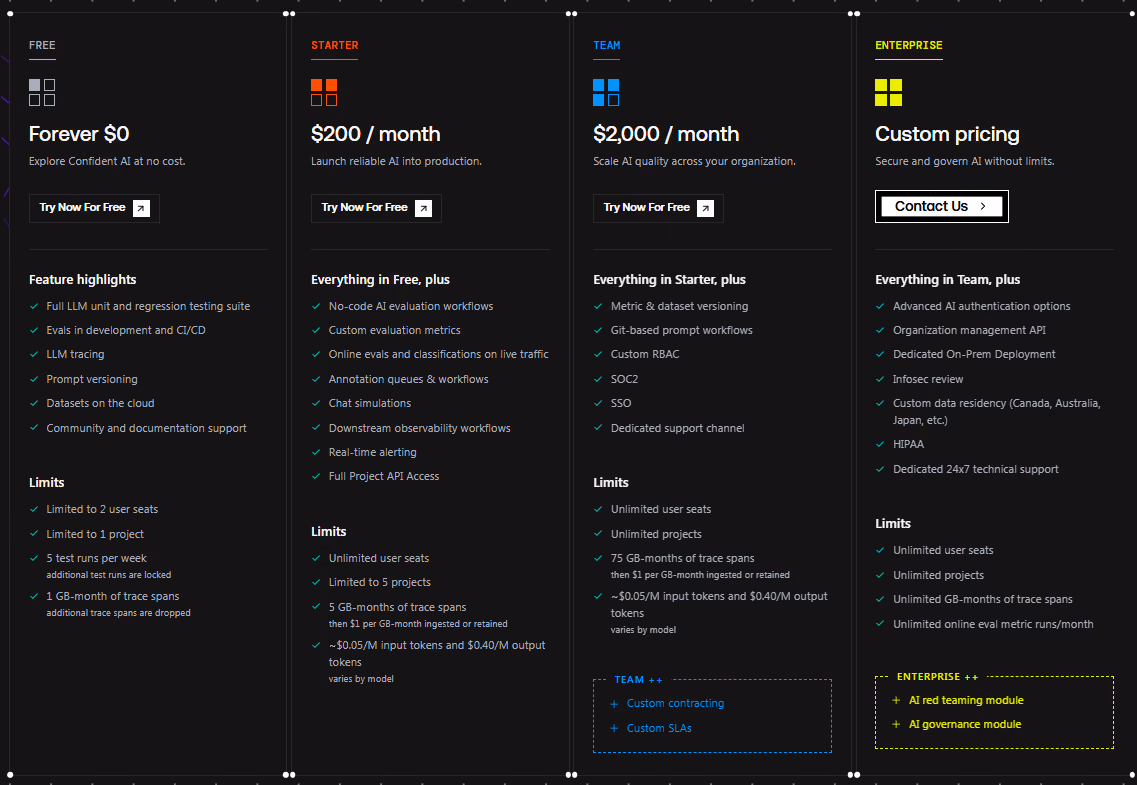
Task: Click 'Dedicated On-Prem Deployment' text
Action: [x=974, y=354]
